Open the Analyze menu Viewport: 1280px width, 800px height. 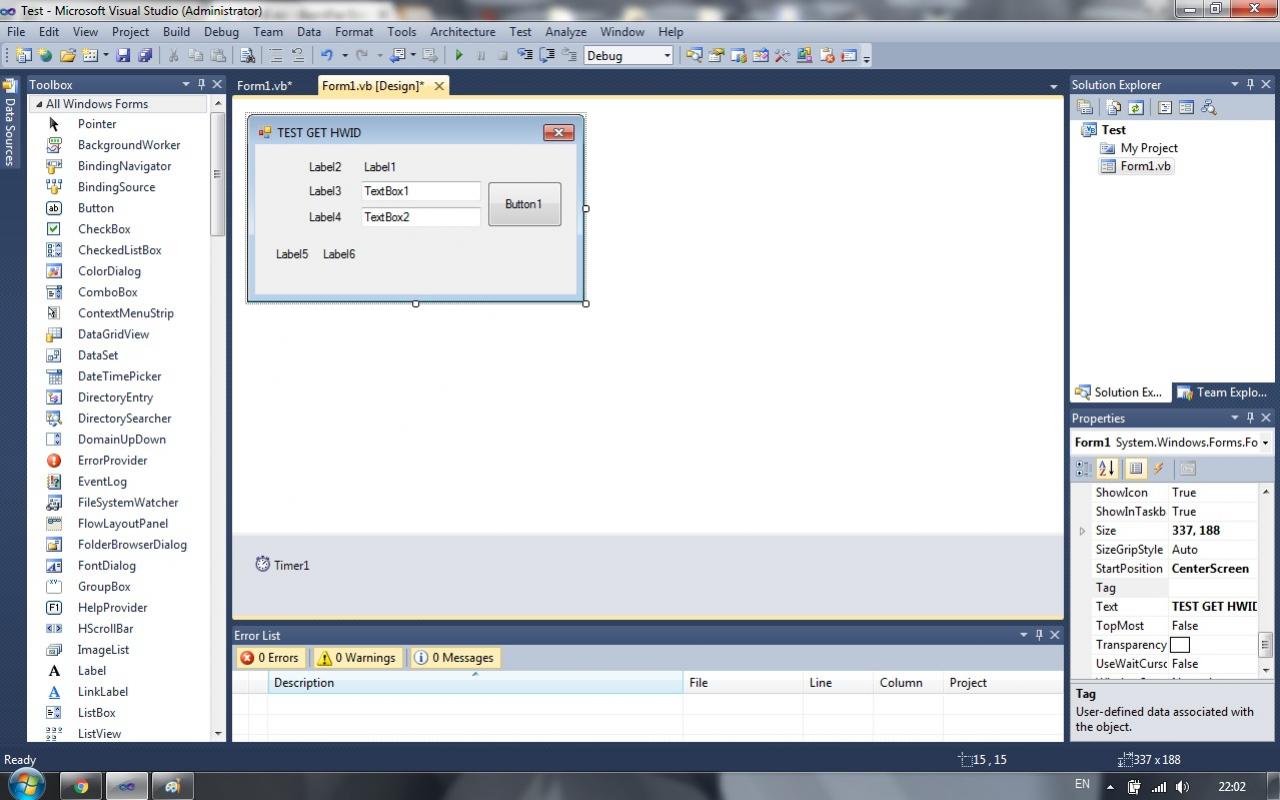point(565,32)
